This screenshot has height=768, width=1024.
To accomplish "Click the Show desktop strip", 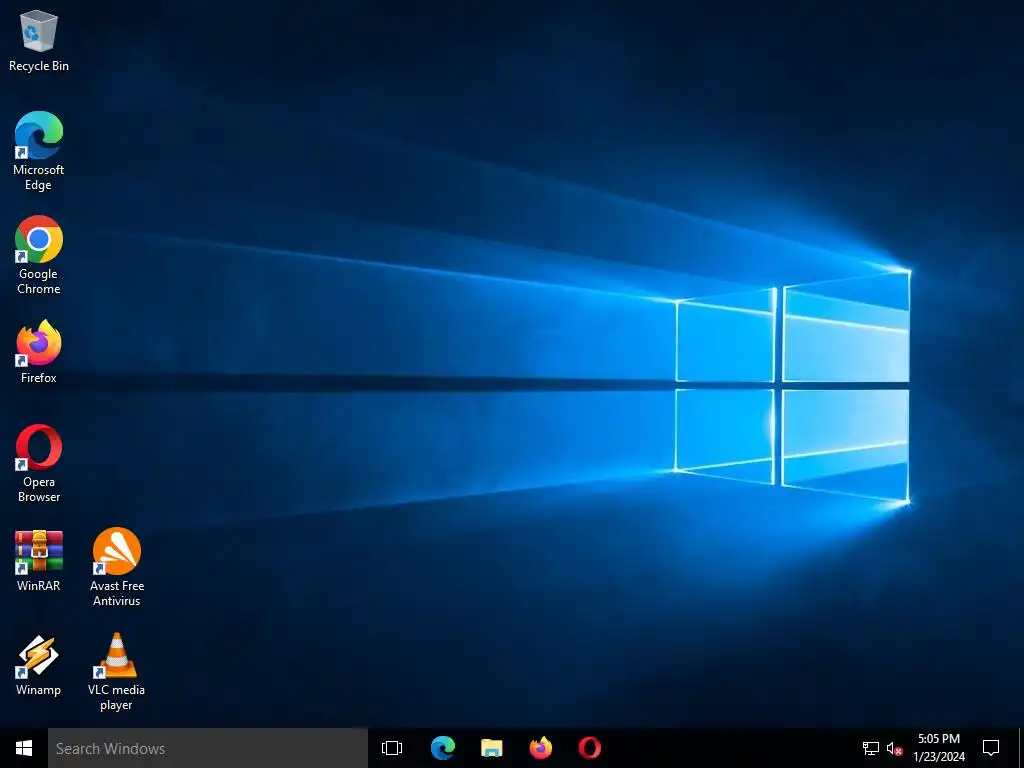I will (x=1021, y=748).
